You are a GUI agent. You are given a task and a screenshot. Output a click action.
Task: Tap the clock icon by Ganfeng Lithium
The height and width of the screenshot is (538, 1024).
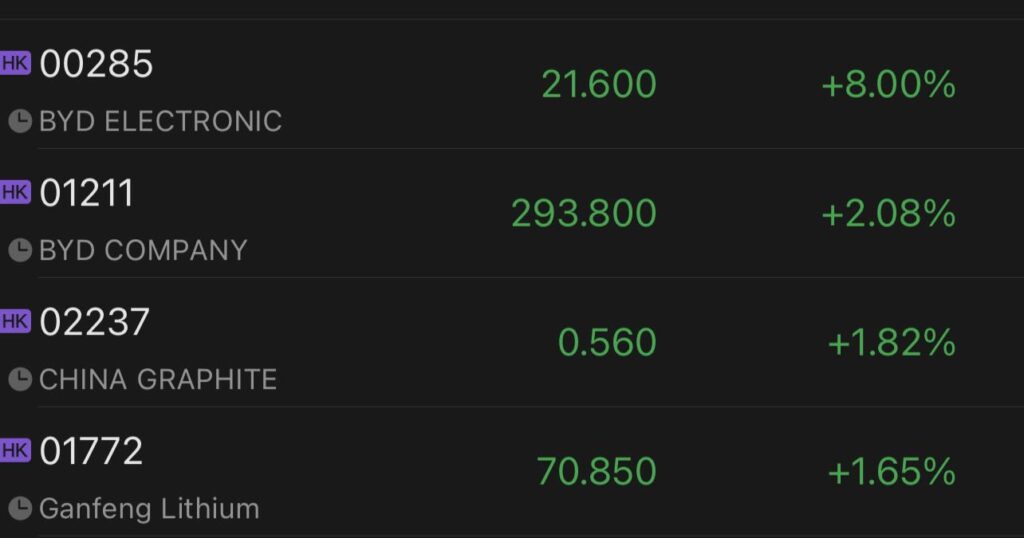pyautogui.click(x=20, y=509)
